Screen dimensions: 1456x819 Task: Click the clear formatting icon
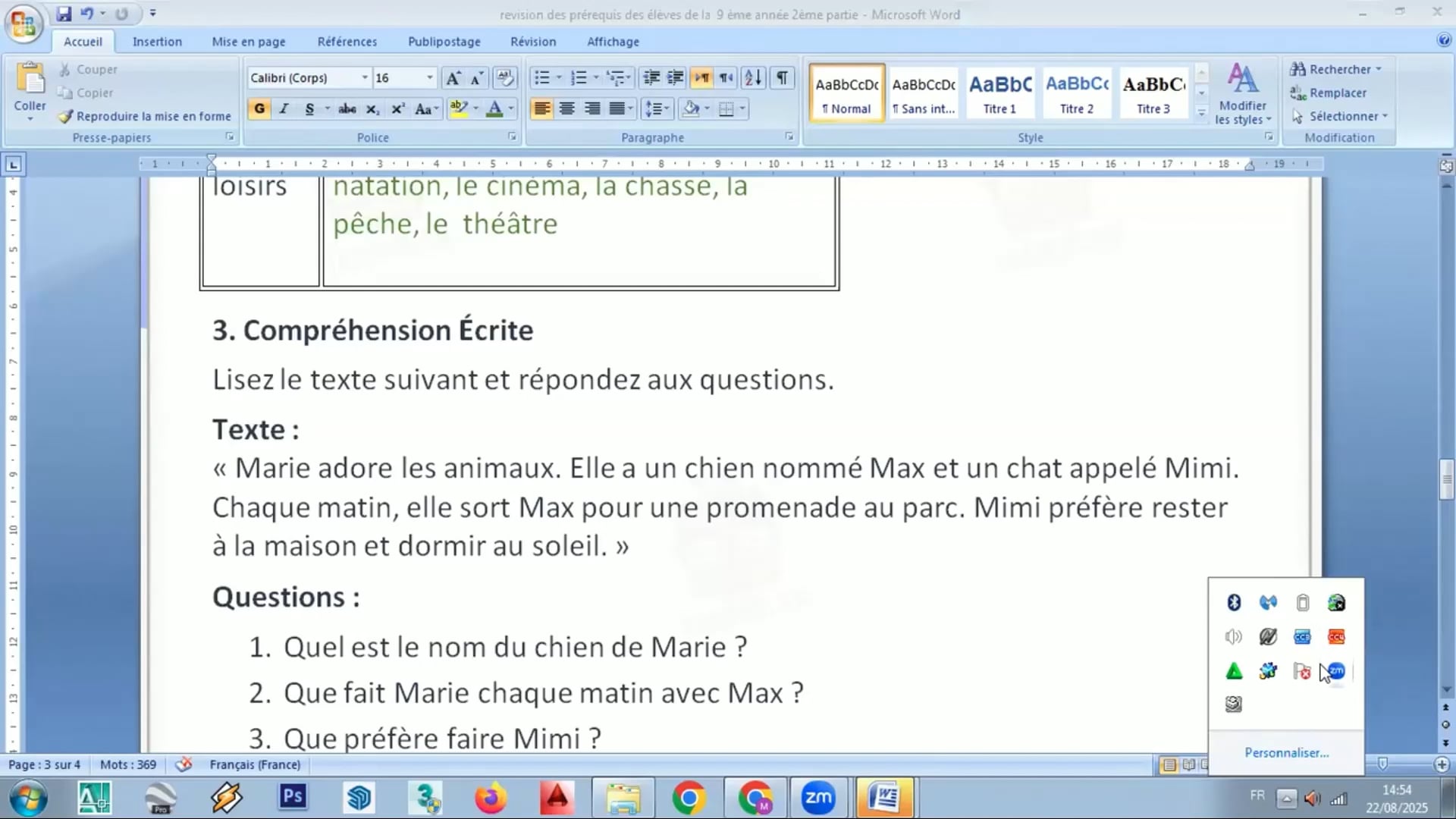(x=504, y=77)
